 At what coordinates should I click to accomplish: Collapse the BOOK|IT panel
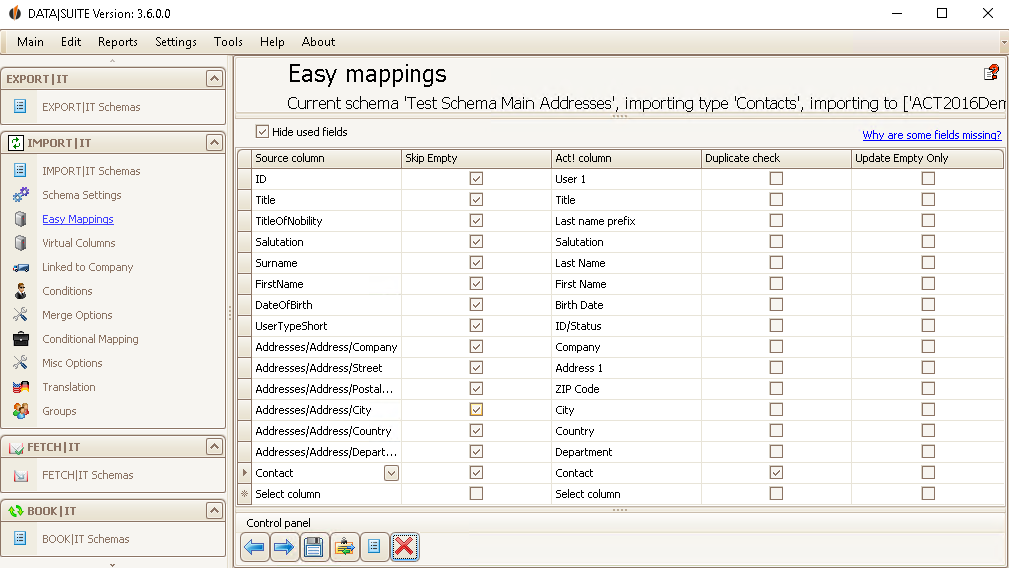(x=214, y=511)
